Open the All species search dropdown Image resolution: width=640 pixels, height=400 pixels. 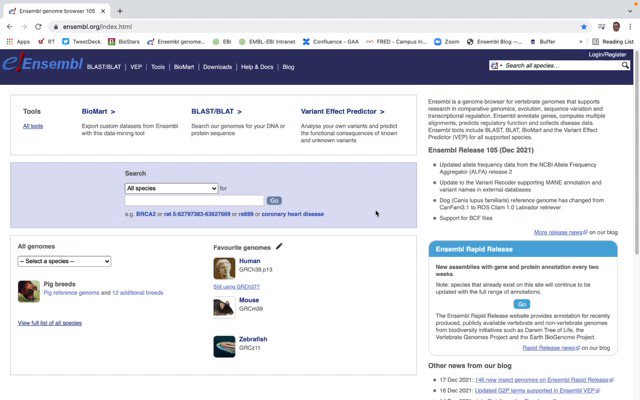point(171,188)
